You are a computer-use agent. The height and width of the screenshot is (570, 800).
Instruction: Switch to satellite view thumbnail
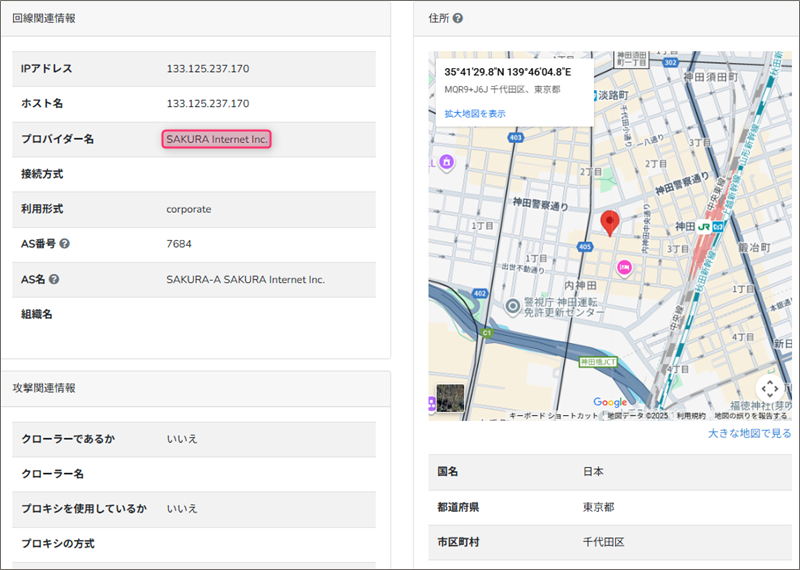pos(451,398)
